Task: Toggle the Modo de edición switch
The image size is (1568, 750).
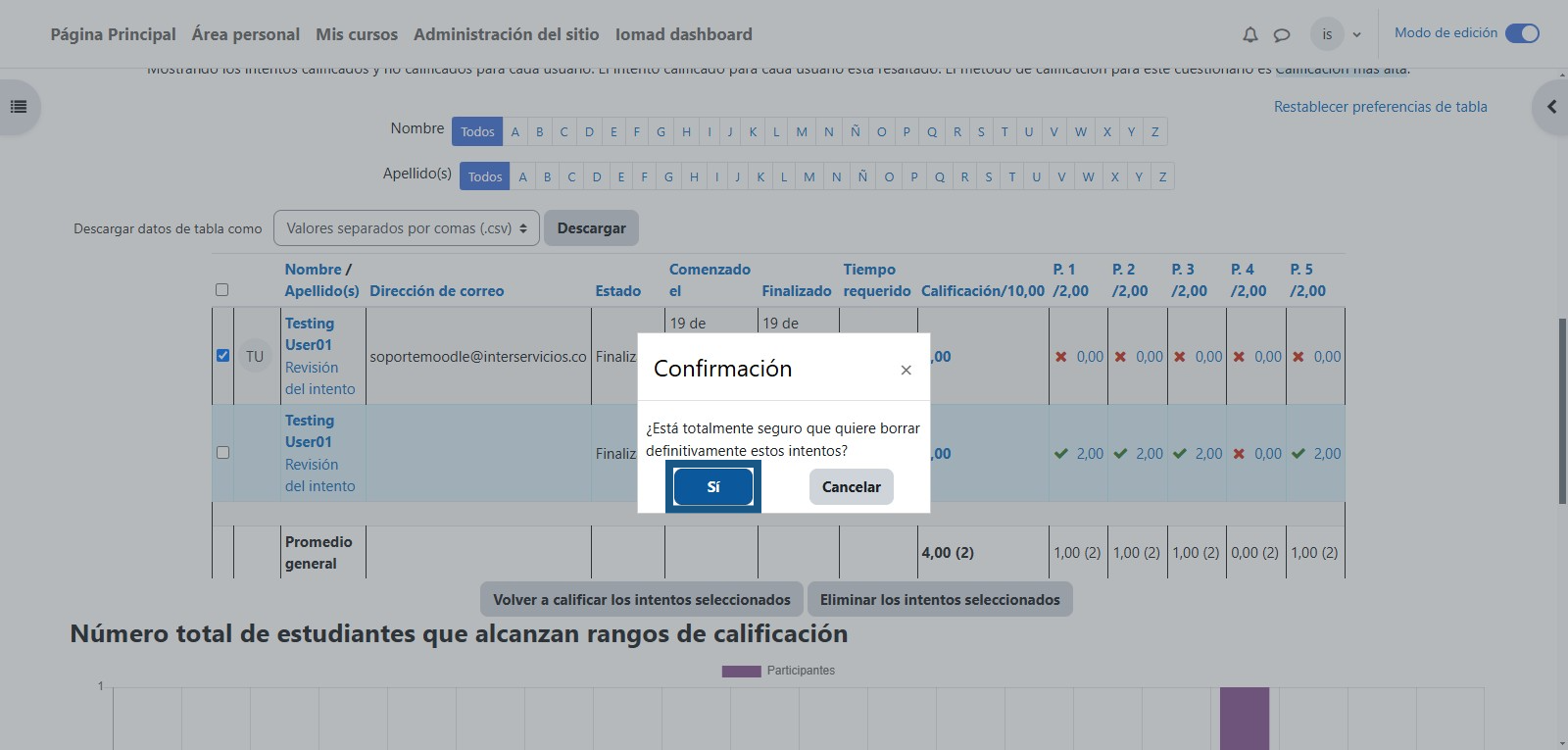Action: click(1522, 33)
